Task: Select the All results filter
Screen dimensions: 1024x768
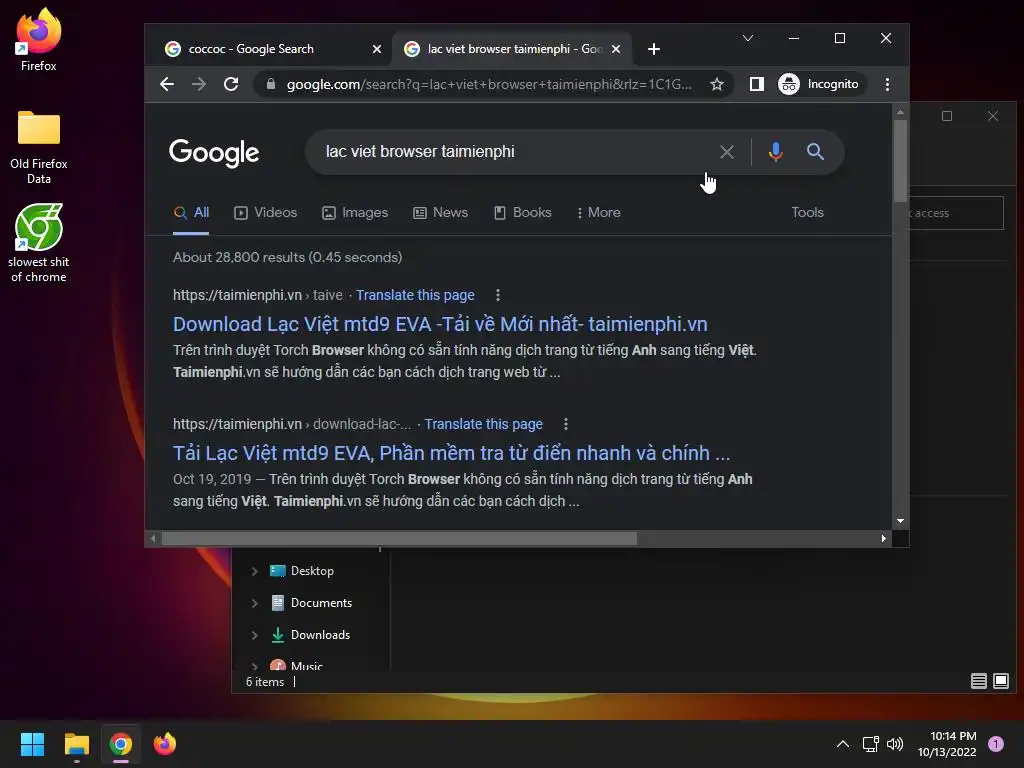Action: coord(191,213)
